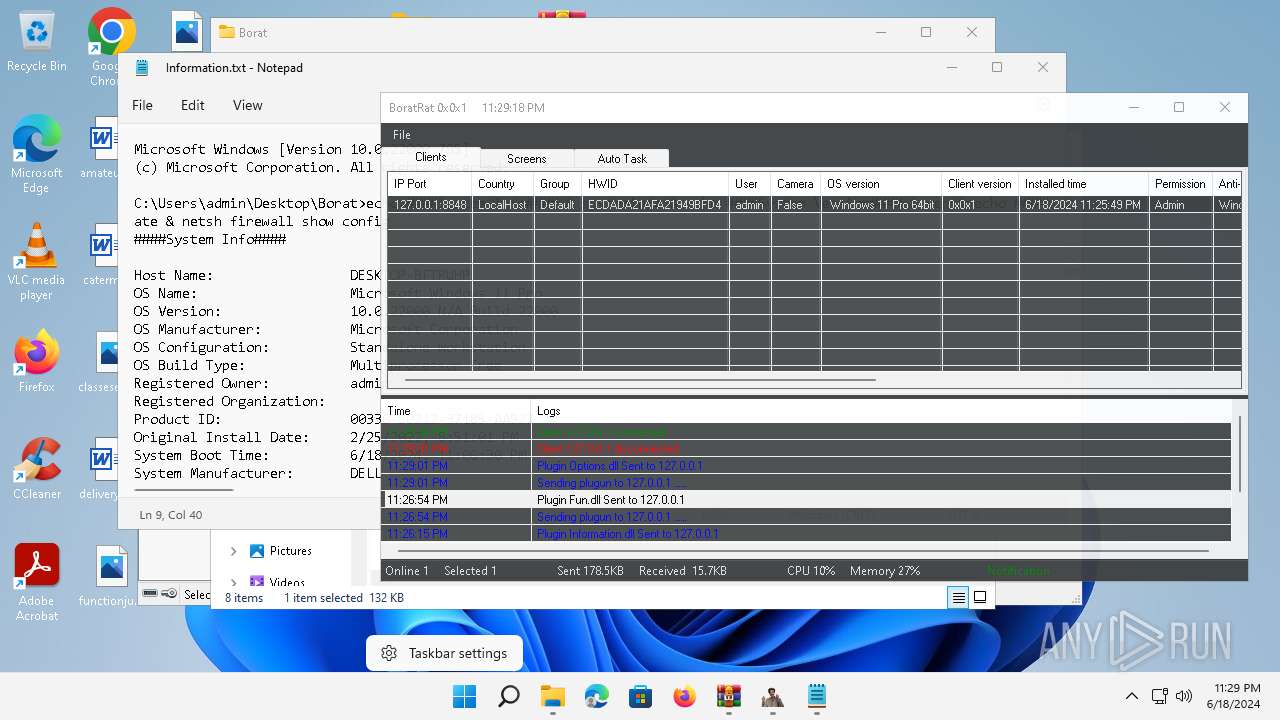Open Notepad's File menu
The image size is (1280, 720).
[143, 105]
